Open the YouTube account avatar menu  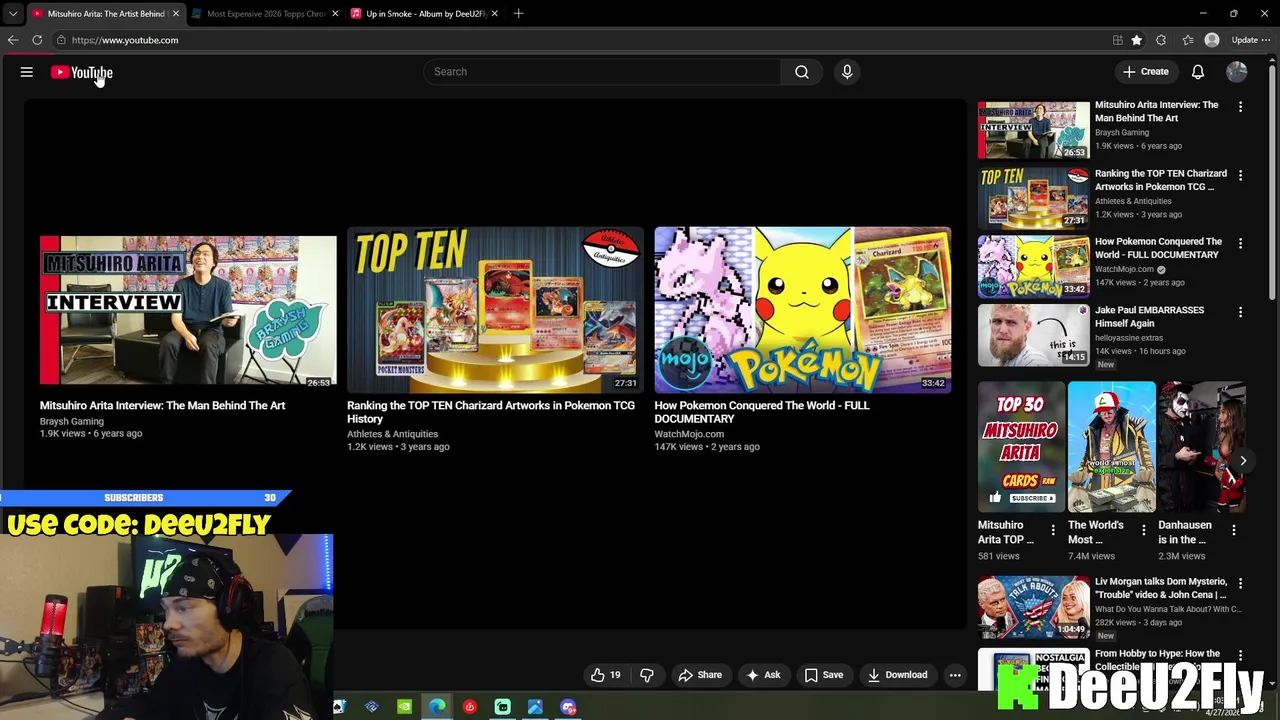pos(1237,72)
